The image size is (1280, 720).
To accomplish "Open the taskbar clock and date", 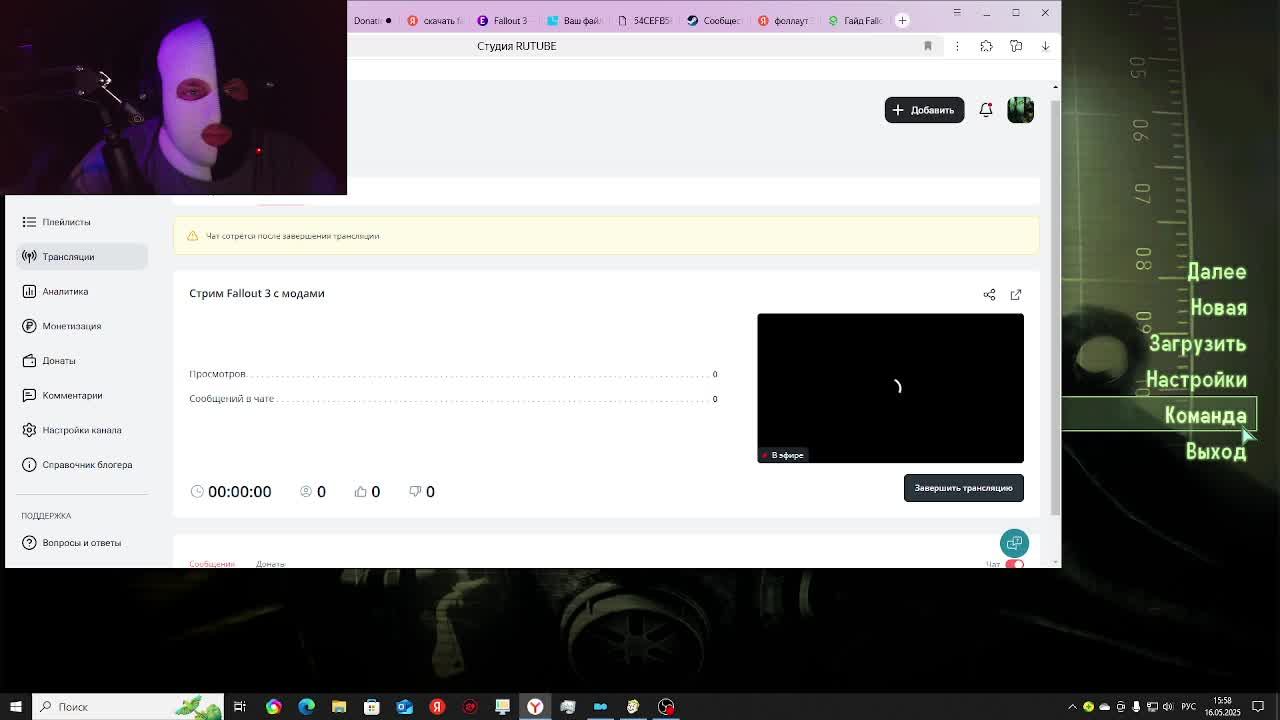I will (x=1222, y=707).
